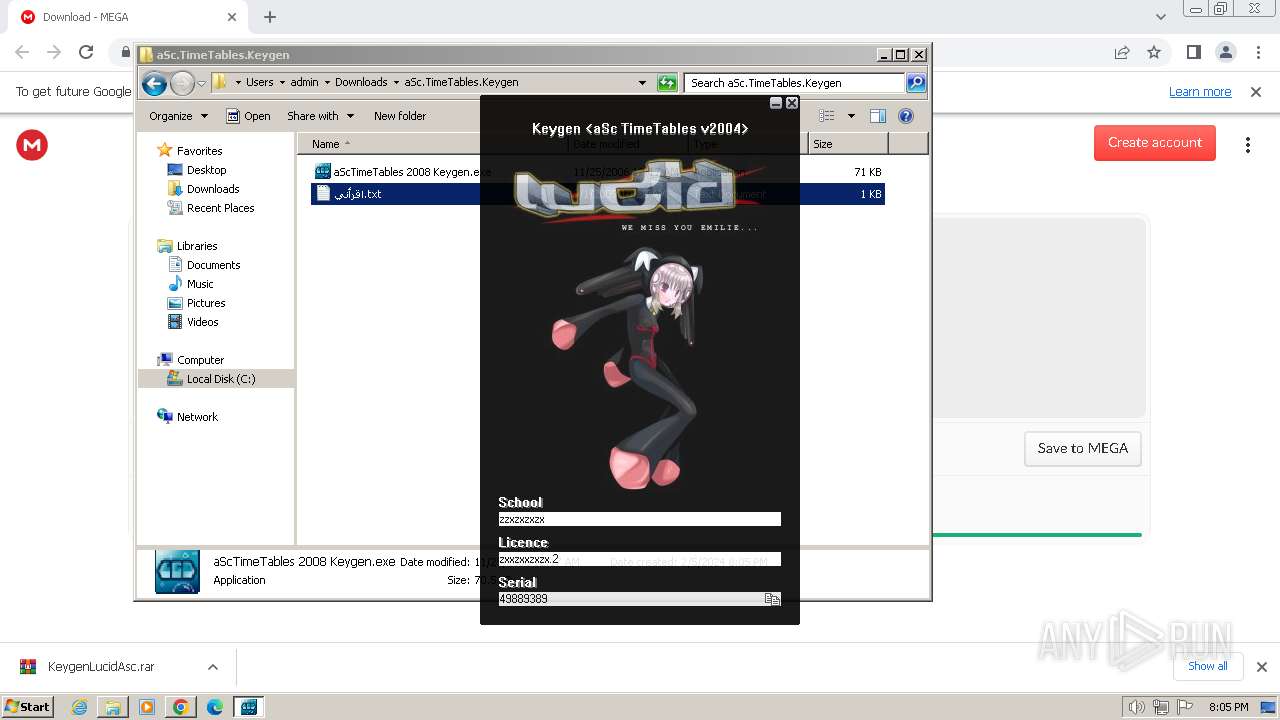
Task: Select the Serial output field
Action: [631, 599]
